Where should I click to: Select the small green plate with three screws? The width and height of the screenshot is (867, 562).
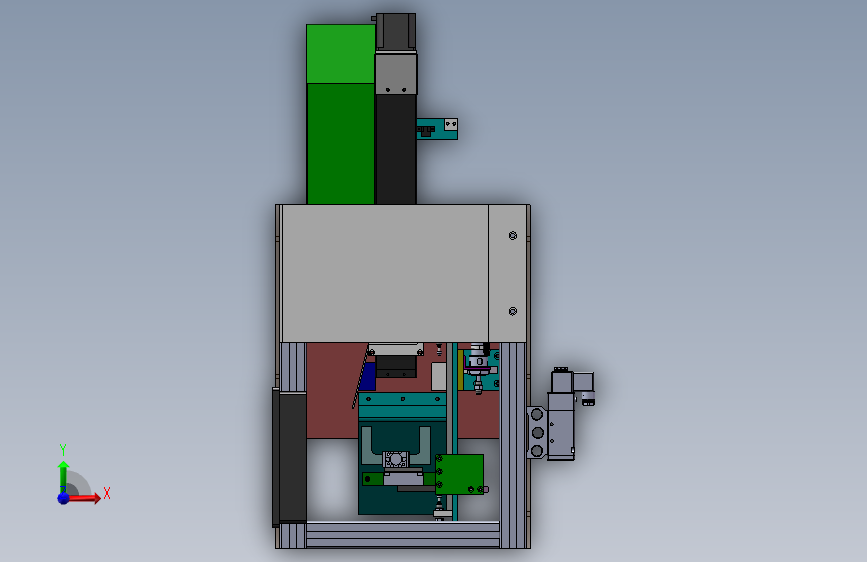[459, 475]
